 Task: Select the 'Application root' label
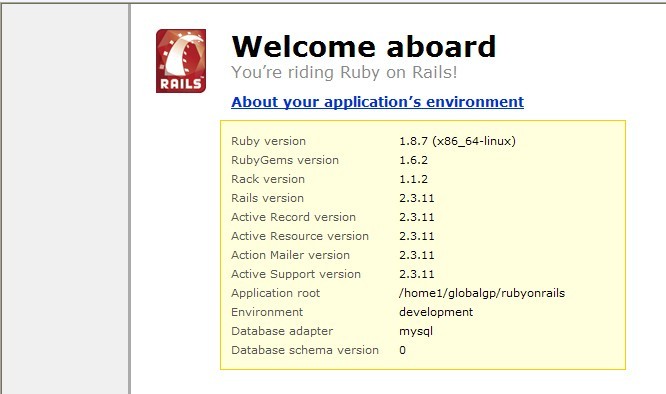point(276,293)
